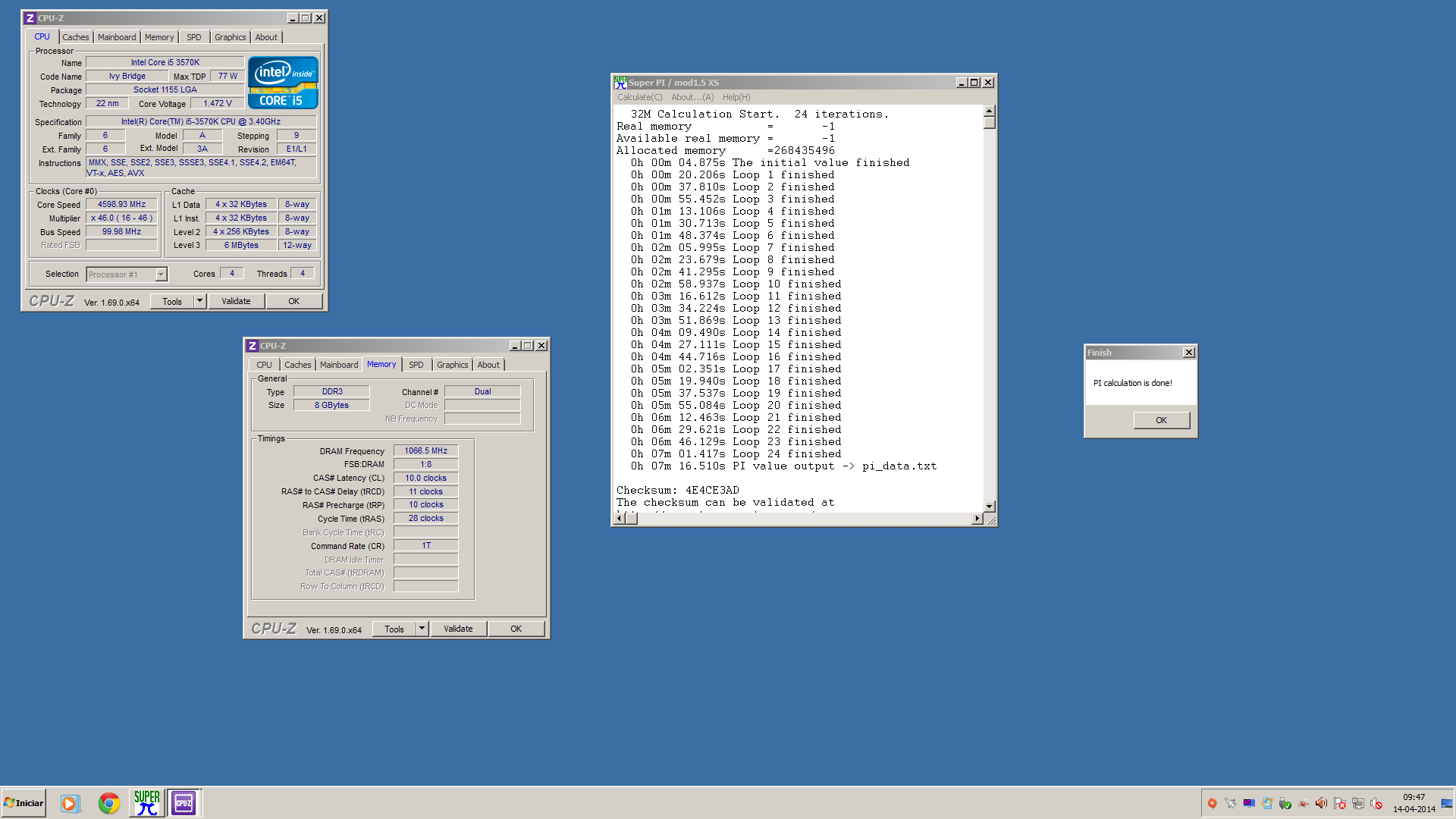Switch to Graphics tab in lower CPU-Z window
Screen dimensions: 1456x819
(453, 365)
